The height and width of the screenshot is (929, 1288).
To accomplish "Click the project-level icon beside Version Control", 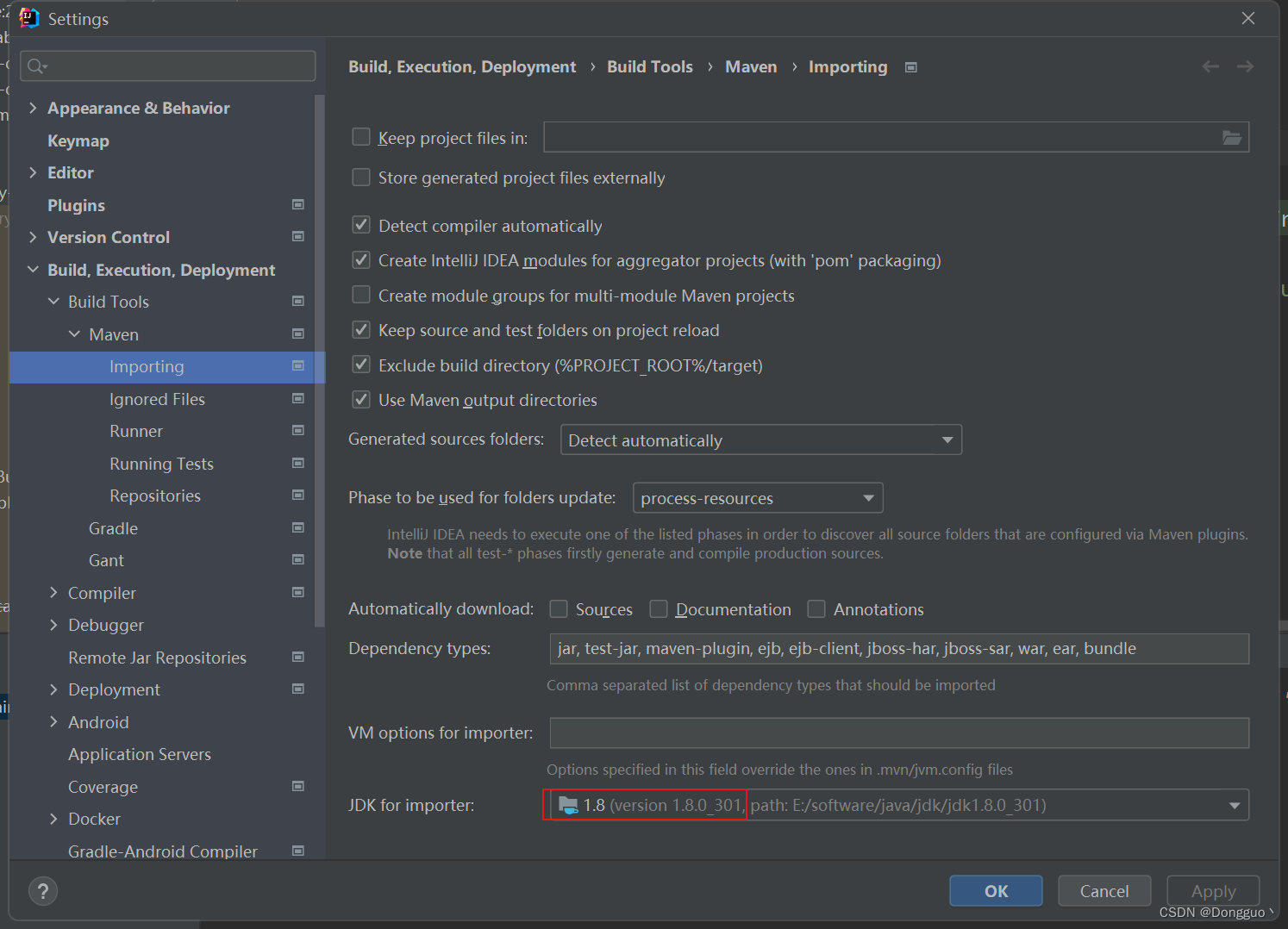I will [298, 236].
